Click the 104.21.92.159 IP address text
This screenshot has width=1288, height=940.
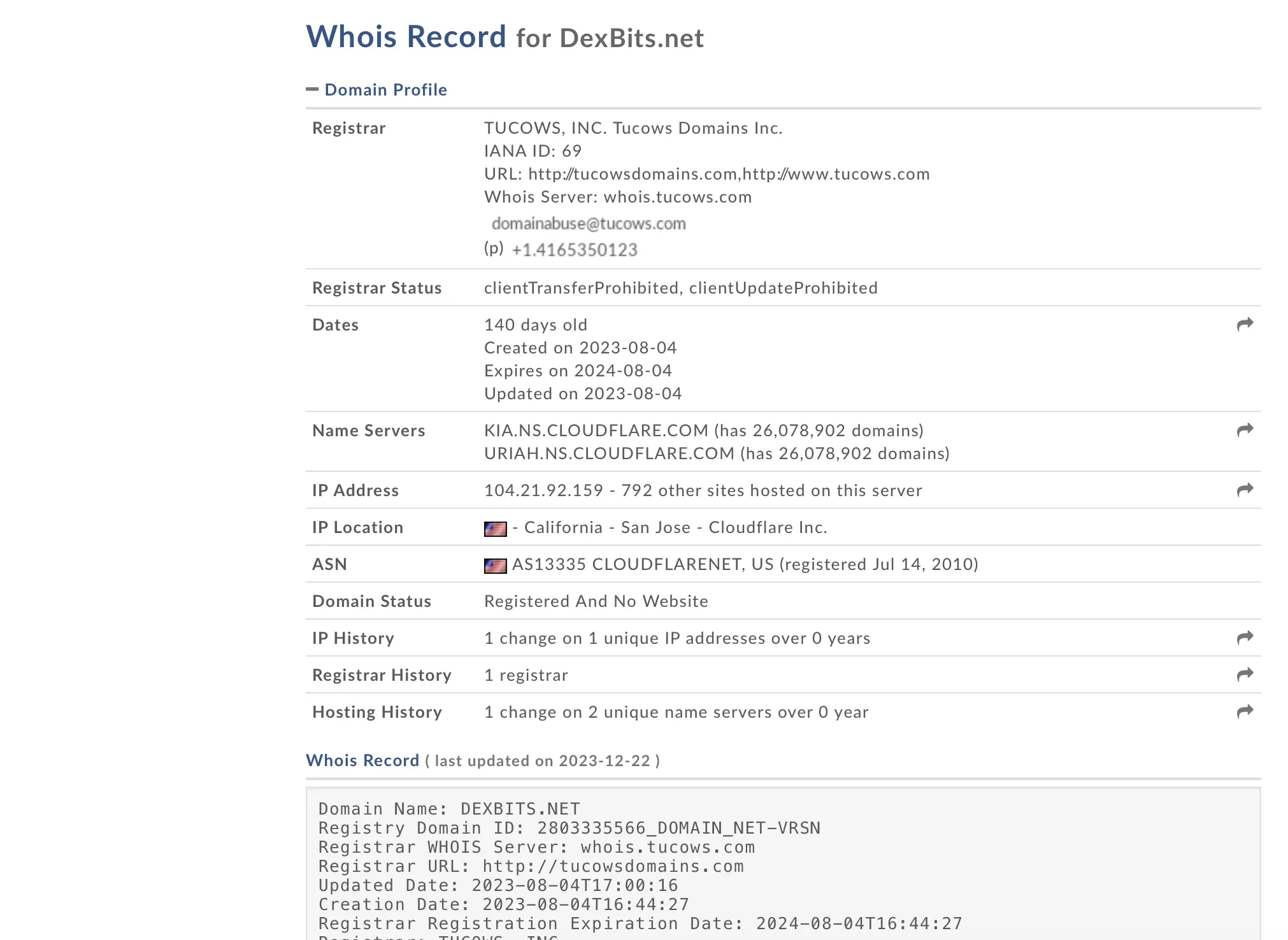point(543,490)
